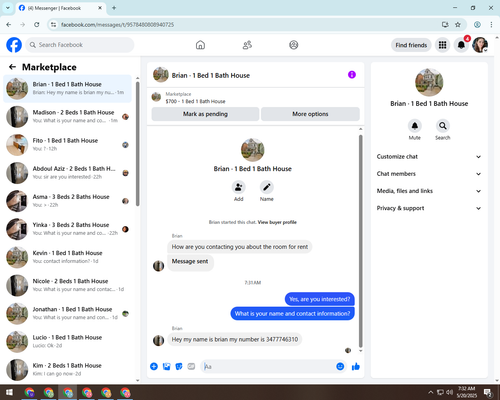Open the Friends icon in top navigation
Image resolution: width=500 pixels, height=400 pixels.
(x=247, y=45)
